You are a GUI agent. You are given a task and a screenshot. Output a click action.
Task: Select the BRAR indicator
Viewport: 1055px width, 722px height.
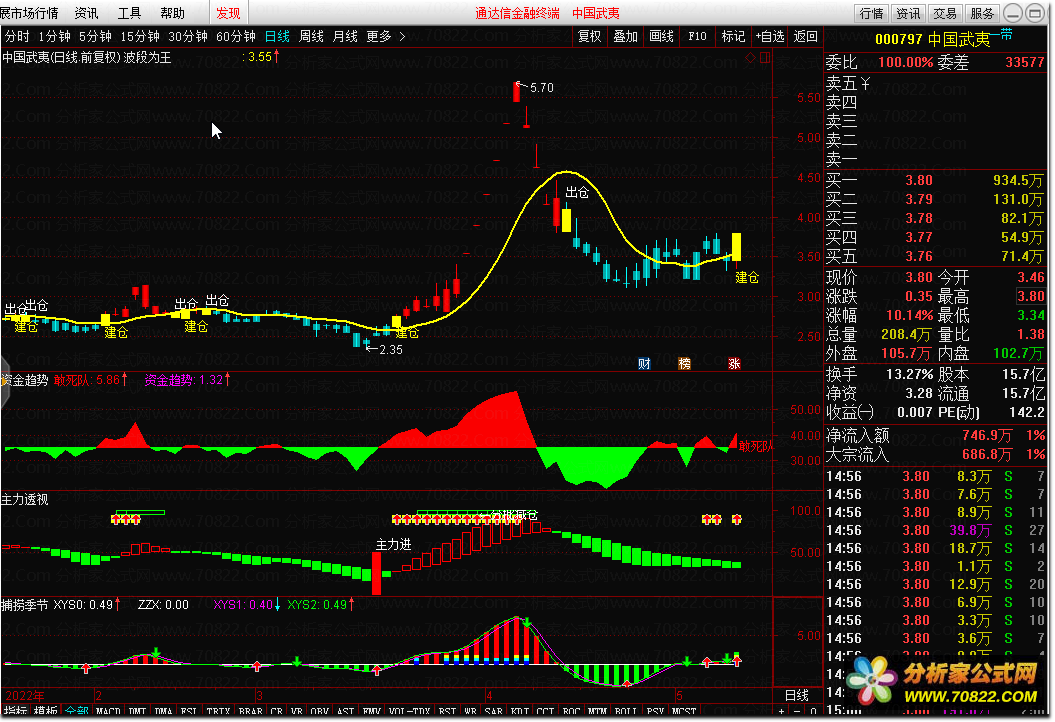point(250,711)
